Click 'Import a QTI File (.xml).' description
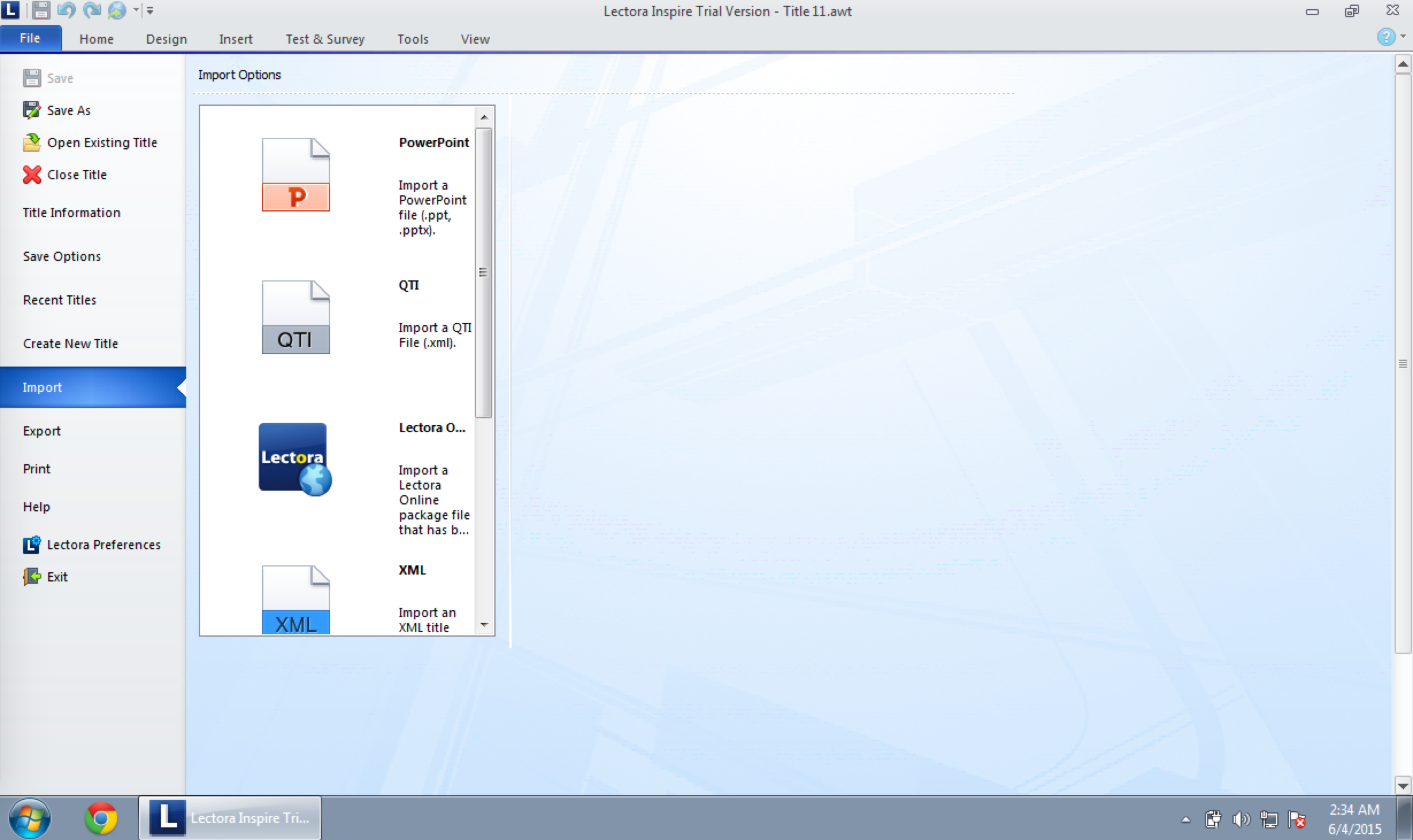This screenshot has height=840, width=1413. (x=435, y=335)
